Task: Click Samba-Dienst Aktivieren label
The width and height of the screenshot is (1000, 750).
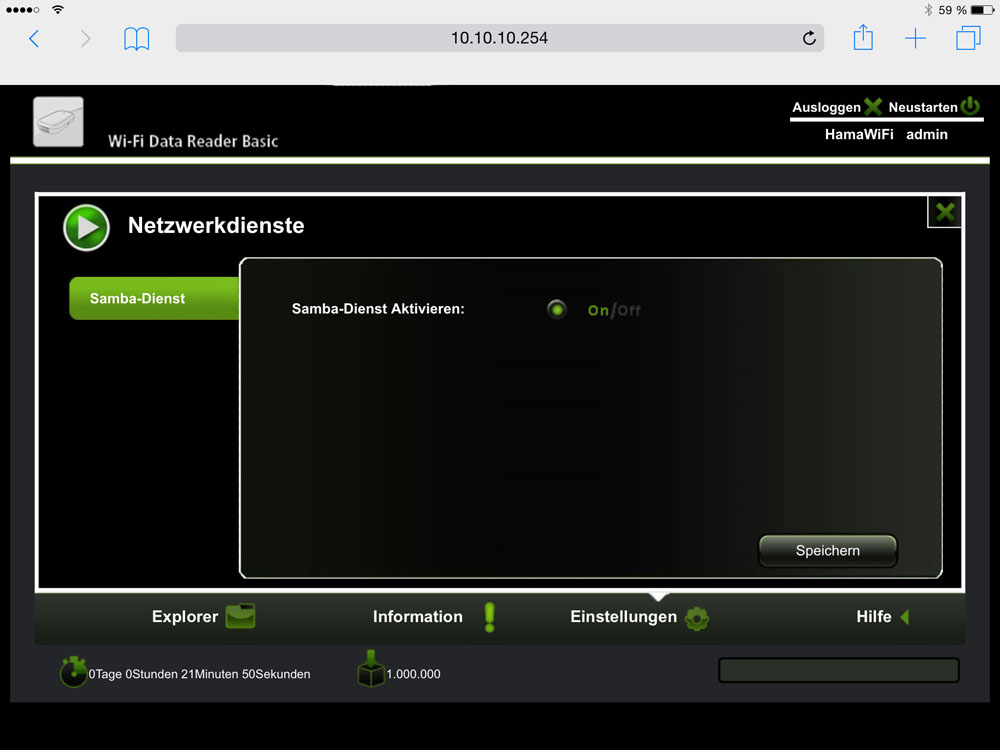Action: [x=378, y=309]
